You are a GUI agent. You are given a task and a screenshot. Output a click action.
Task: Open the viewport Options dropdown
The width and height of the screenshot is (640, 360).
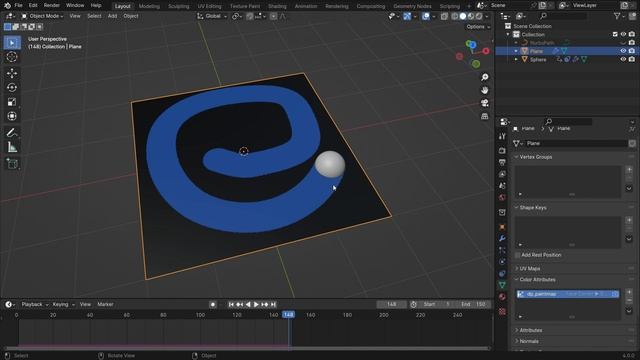pyautogui.click(x=478, y=27)
